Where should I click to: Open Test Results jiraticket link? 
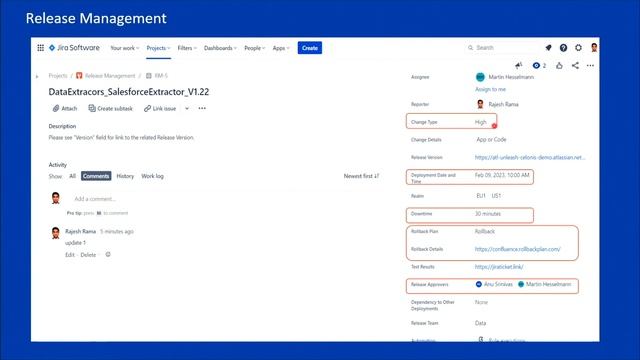(499, 267)
